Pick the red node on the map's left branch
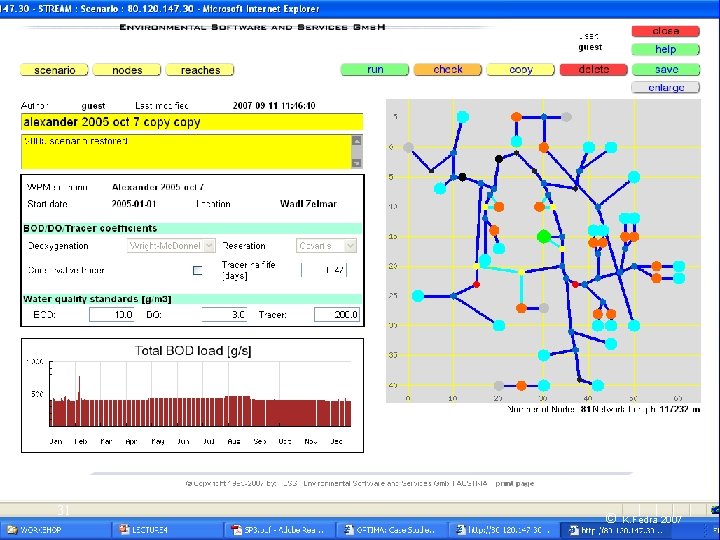The width and height of the screenshot is (720, 540). tap(476, 285)
